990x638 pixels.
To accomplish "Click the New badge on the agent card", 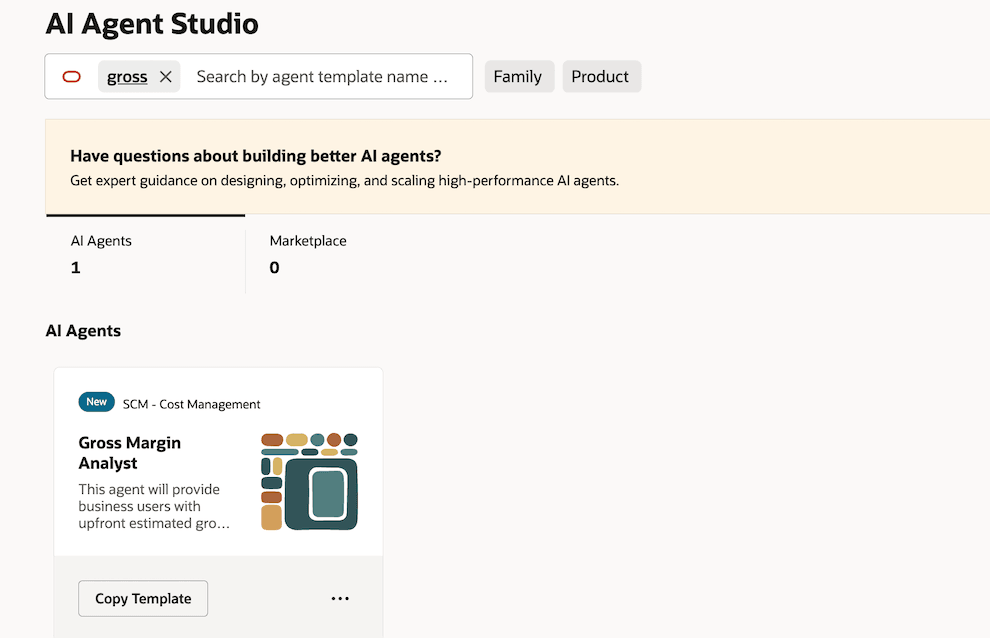I will pos(96,401).
